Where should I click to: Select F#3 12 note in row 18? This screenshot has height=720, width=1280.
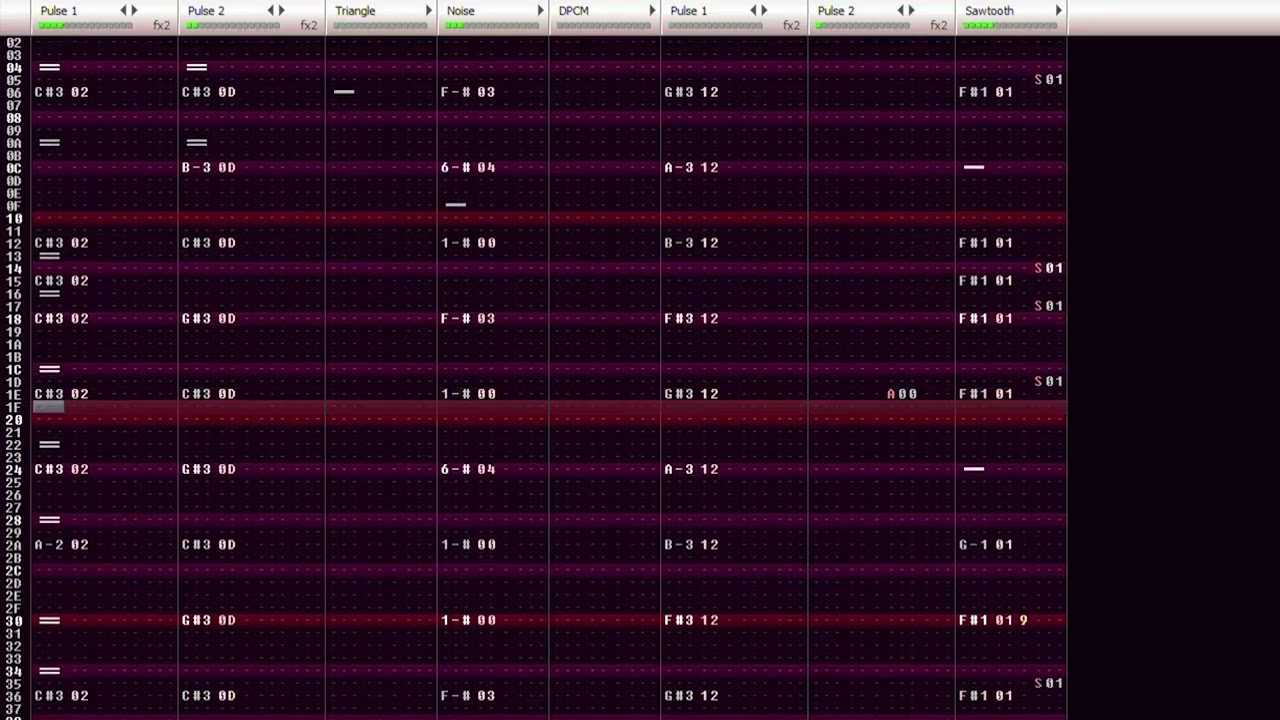pyautogui.click(x=691, y=318)
